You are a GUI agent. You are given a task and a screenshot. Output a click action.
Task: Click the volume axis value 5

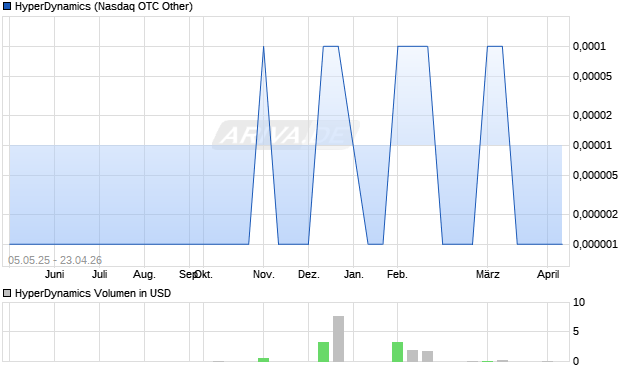[x=576, y=331]
